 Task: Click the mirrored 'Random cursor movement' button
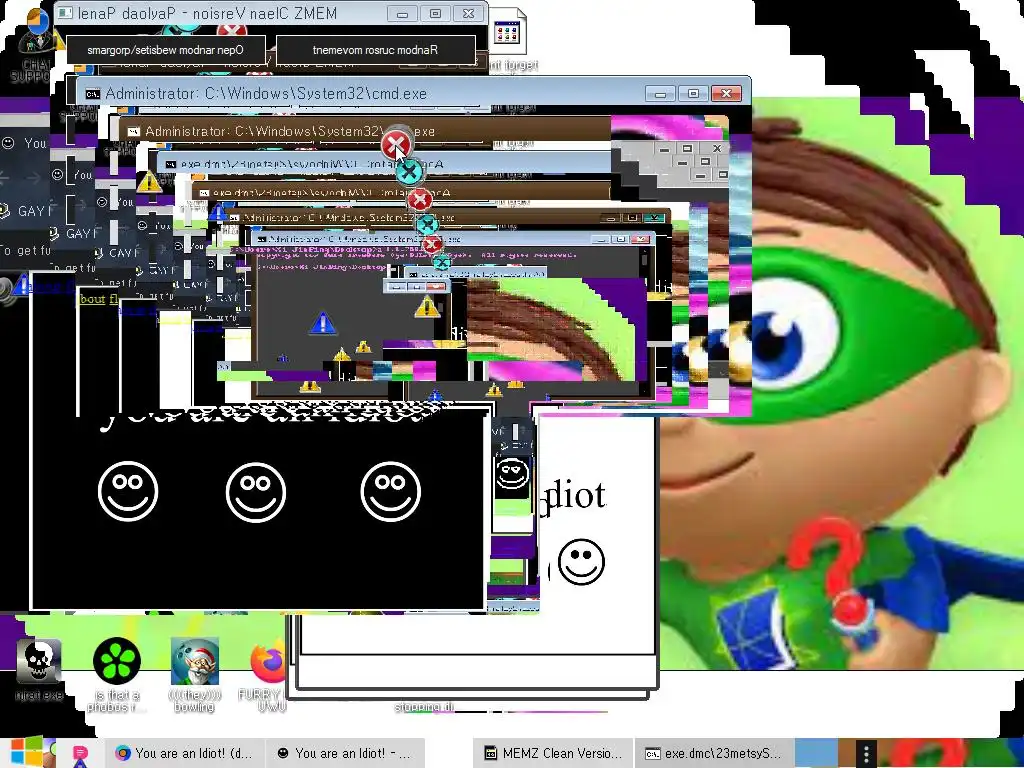coord(376,50)
